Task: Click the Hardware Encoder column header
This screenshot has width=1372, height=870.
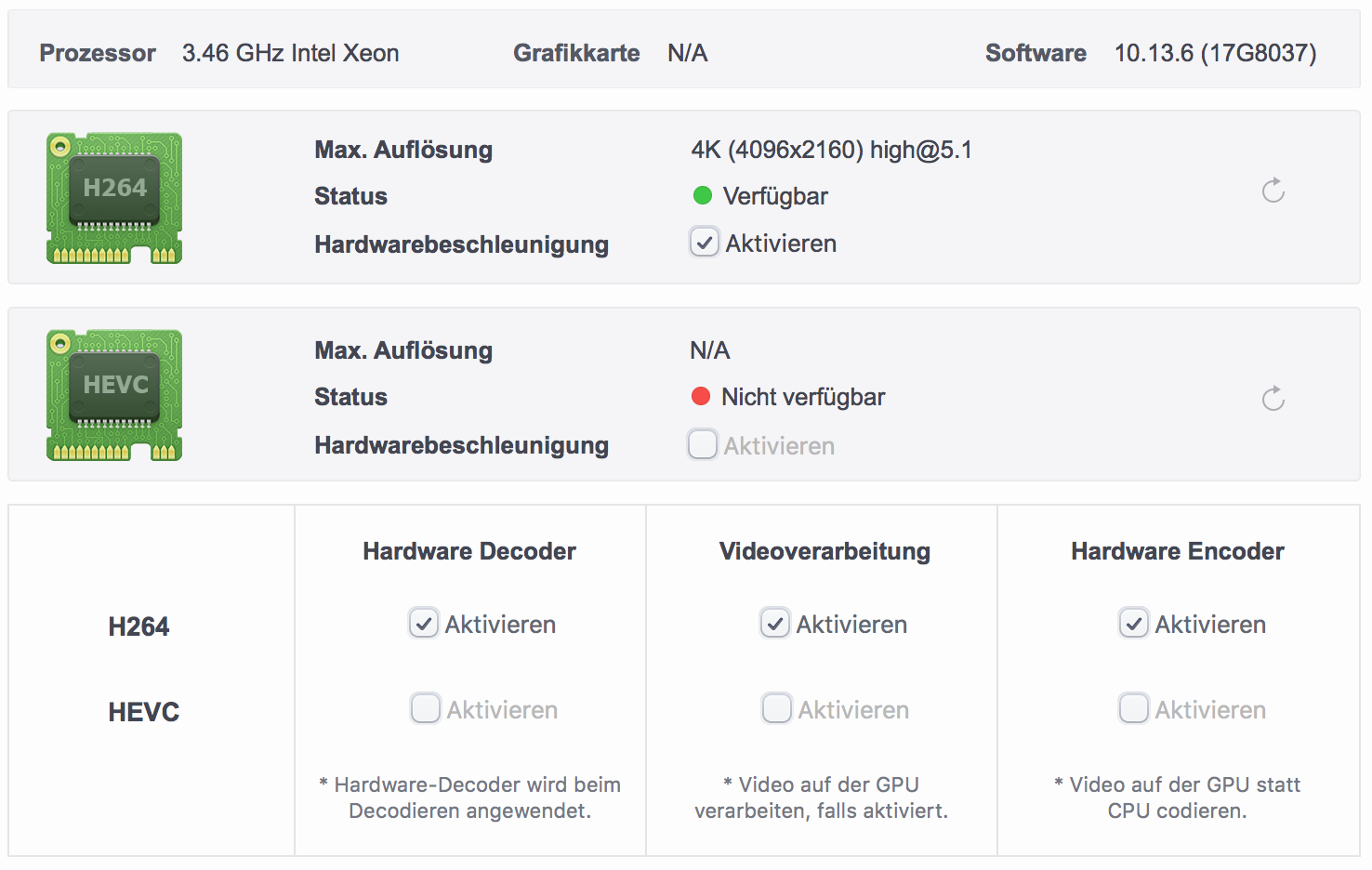Action: [x=1178, y=551]
